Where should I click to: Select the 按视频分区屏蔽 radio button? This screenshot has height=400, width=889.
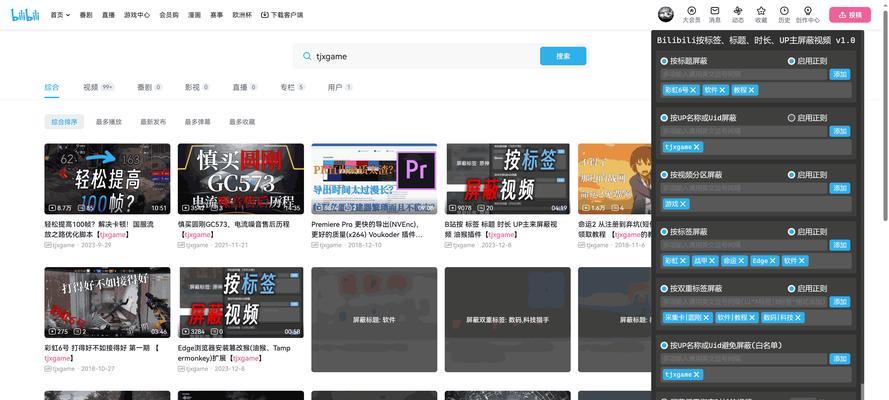tap(664, 175)
